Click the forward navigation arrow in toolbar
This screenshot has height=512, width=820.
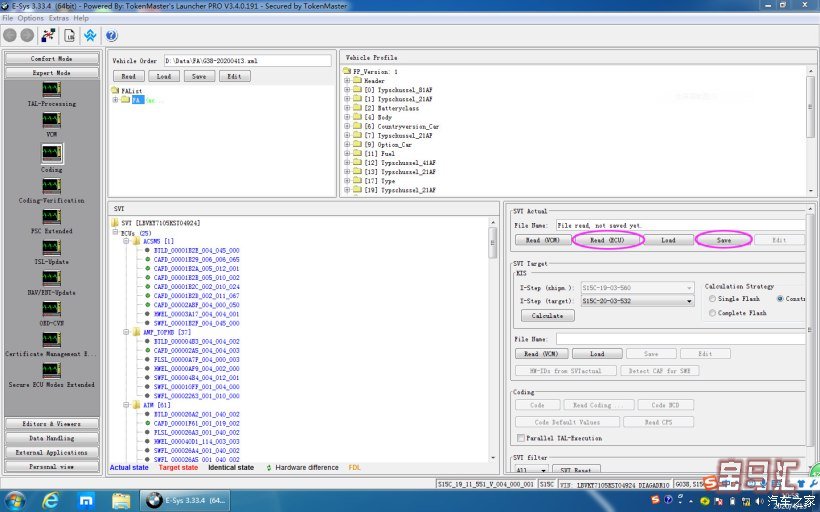(x=27, y=36)
